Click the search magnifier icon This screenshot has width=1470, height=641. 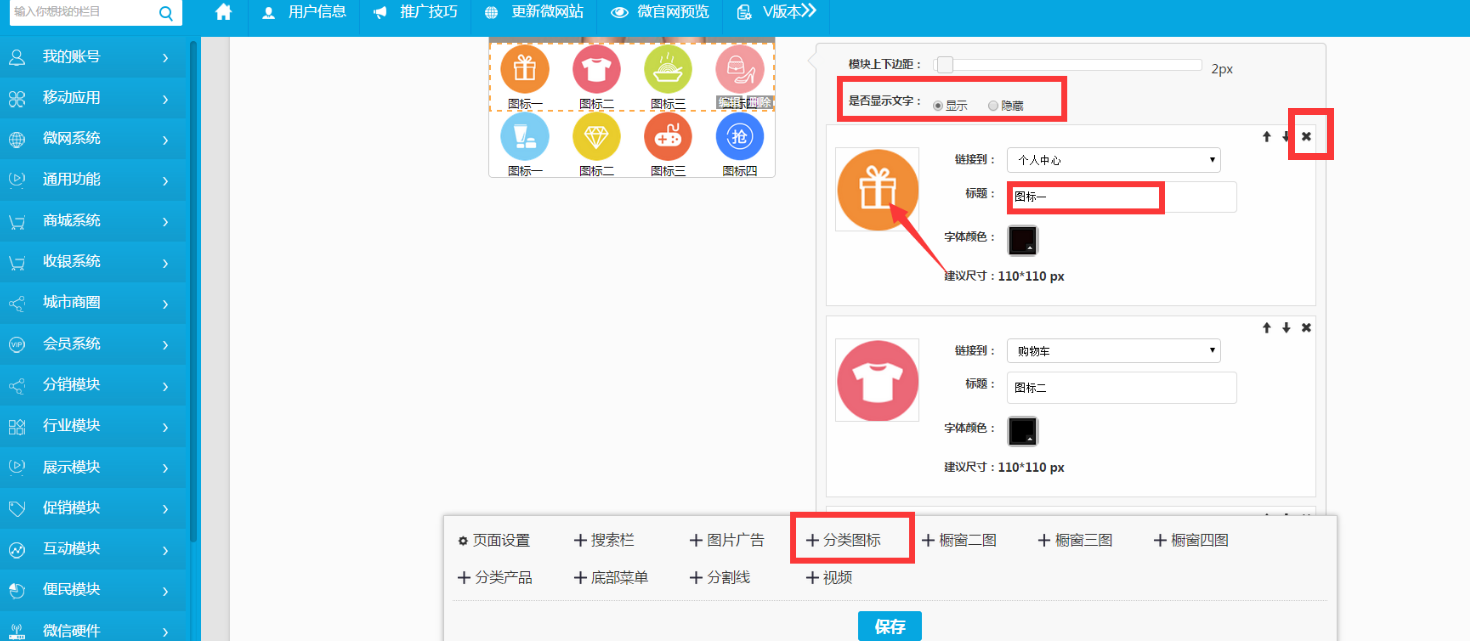(166, 13)
